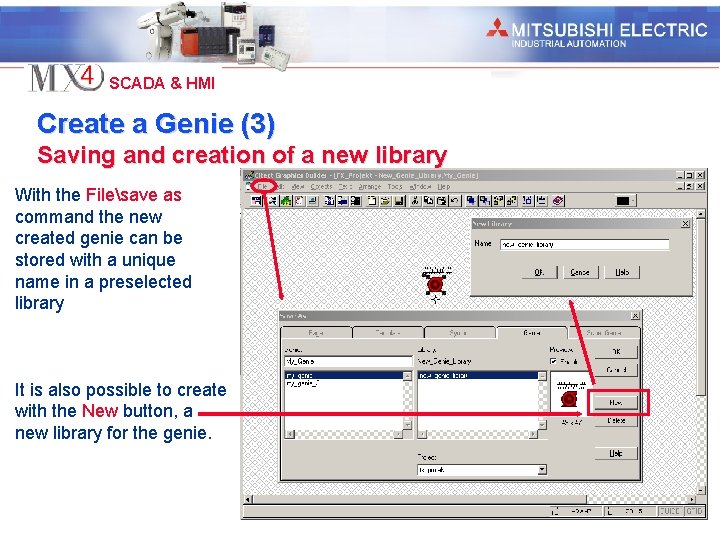
Task: Click Cancel in the New Library dialog
Action: (580, 272)
